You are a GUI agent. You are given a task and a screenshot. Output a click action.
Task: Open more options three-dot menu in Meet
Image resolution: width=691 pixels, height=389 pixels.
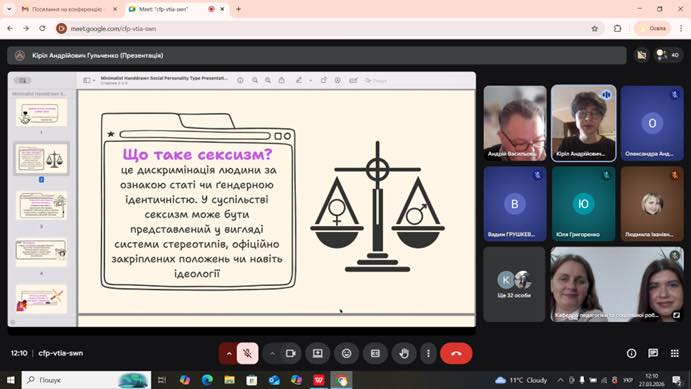coord(428,353)
